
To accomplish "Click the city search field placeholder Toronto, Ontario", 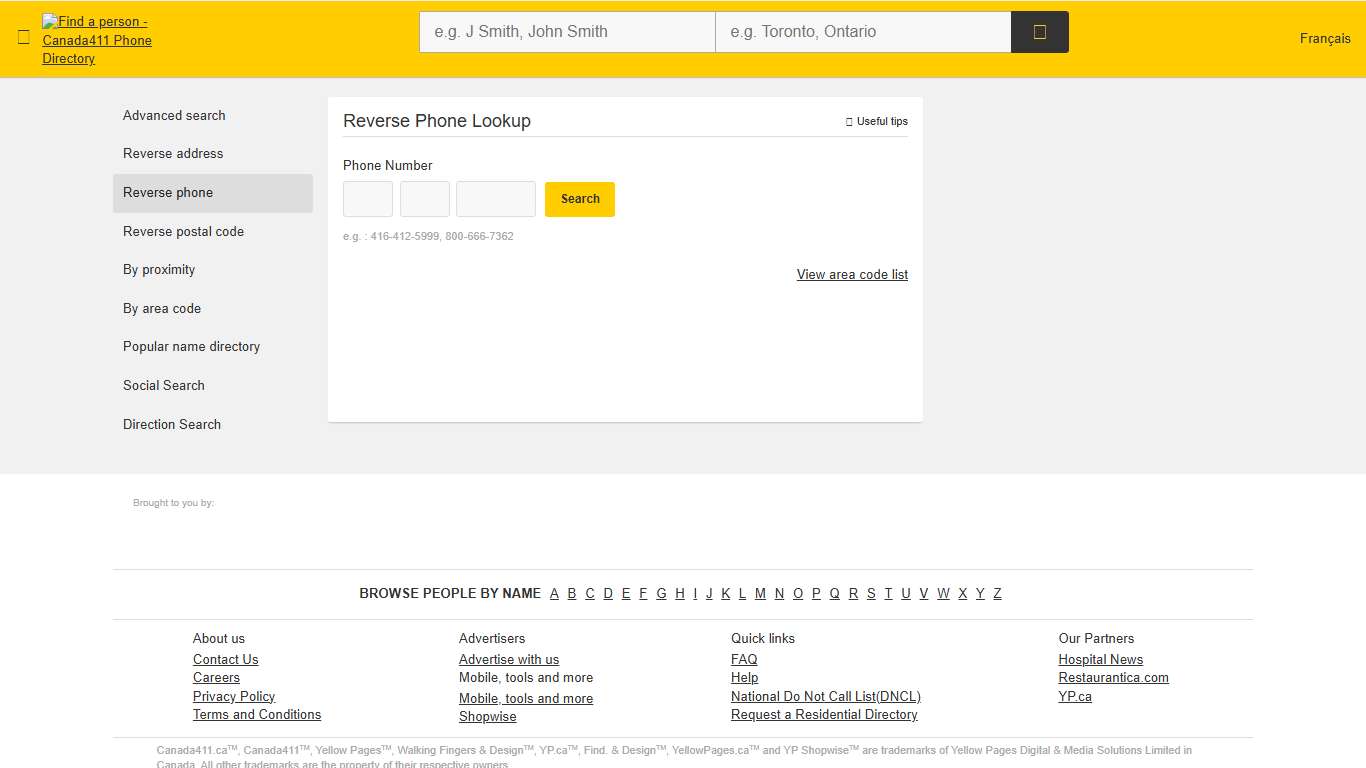I will [863, 31].
